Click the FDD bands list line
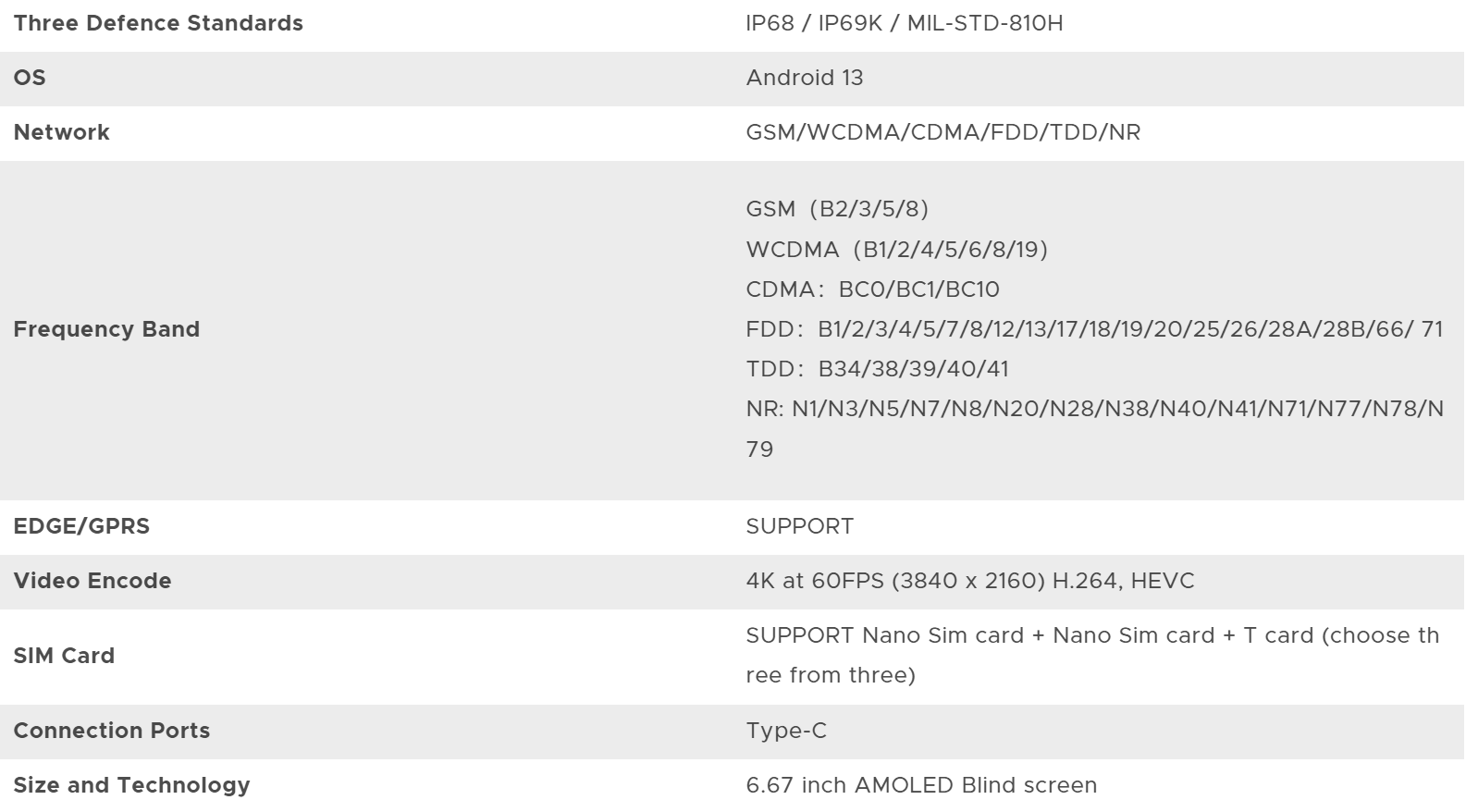Viewport: 1466px width, 812px height. click(x=1093, y=329)
